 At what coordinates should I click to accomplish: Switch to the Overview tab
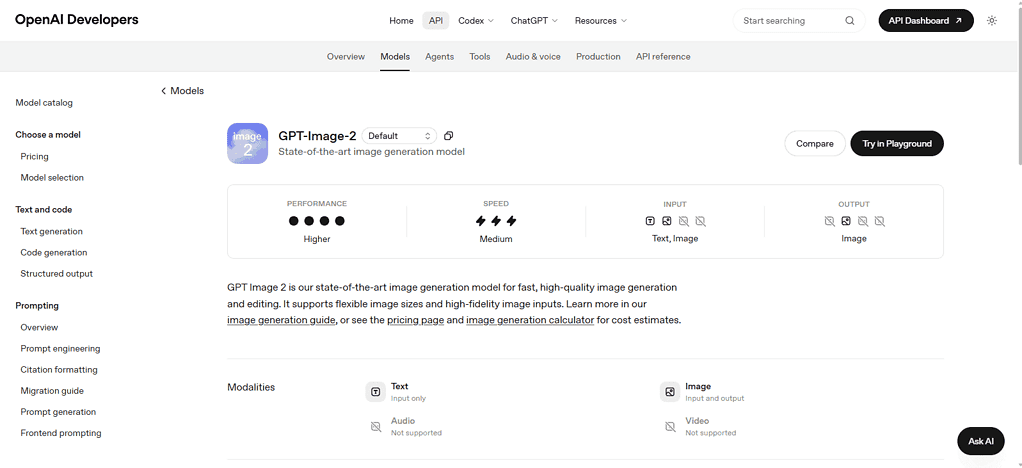[x=345, y=57]
